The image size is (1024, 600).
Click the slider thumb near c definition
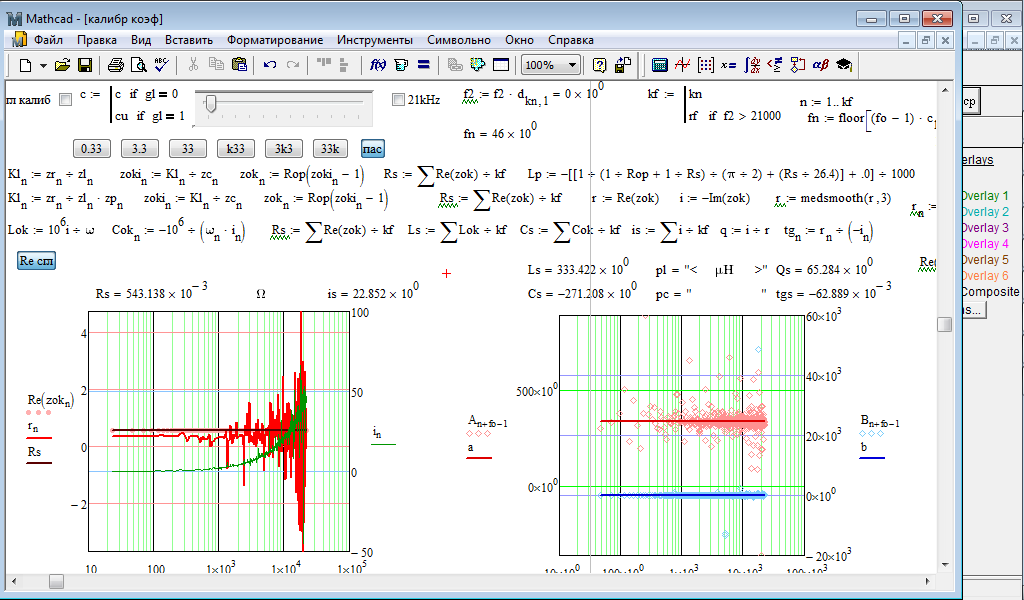(212, 102)
